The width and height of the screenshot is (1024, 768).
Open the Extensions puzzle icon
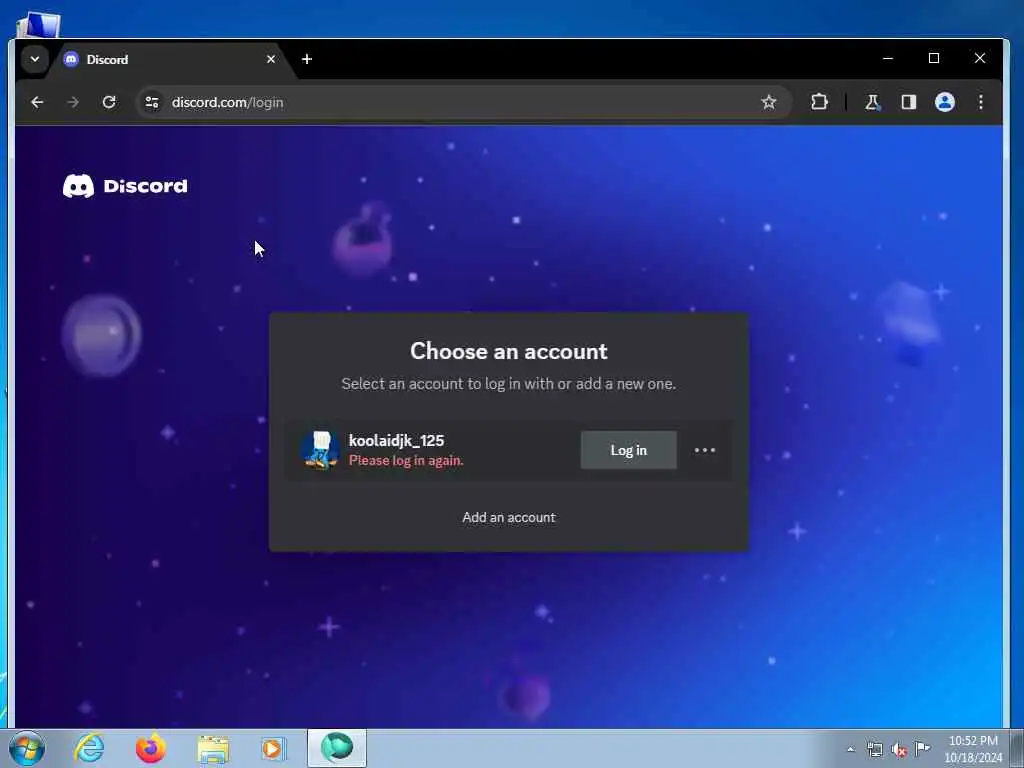point(819,102)
